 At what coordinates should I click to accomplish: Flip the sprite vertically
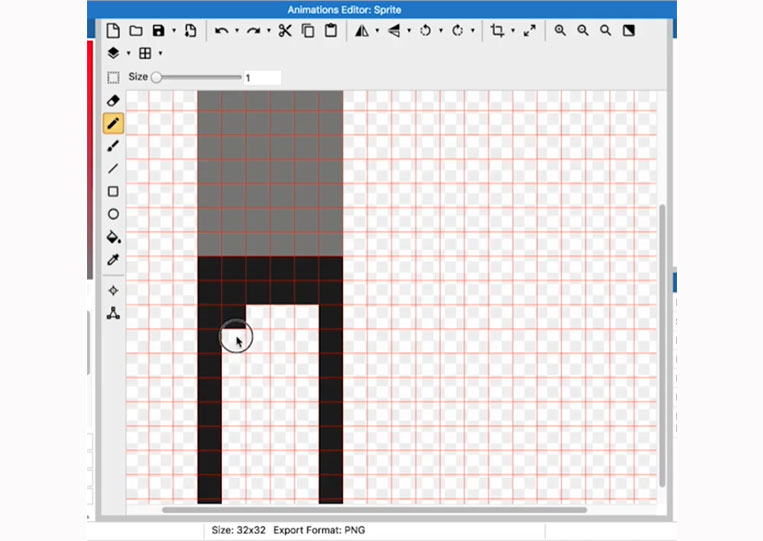click(394, 31)
